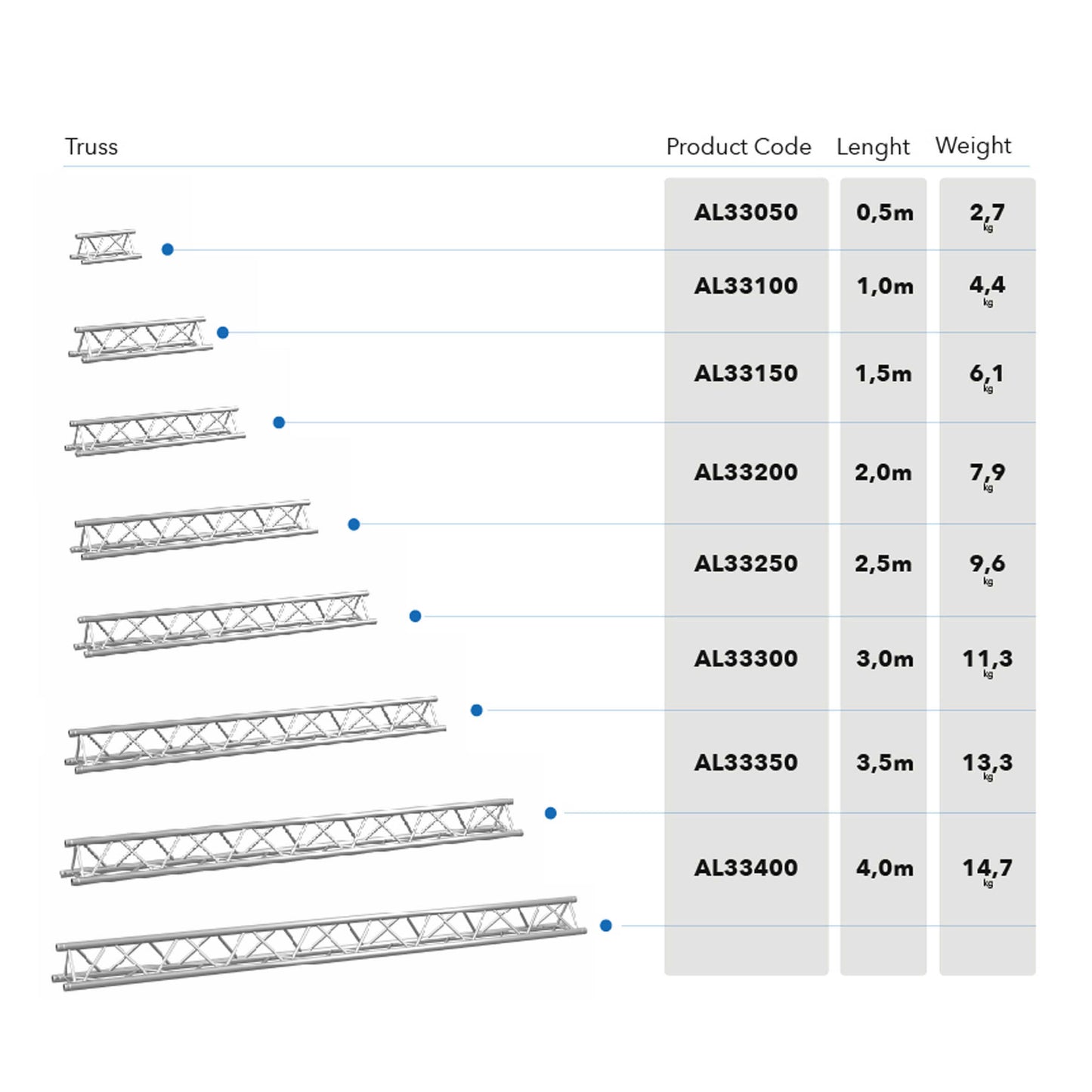
Task: Select the longest 4,0m truss image
Action: point(319,943)
